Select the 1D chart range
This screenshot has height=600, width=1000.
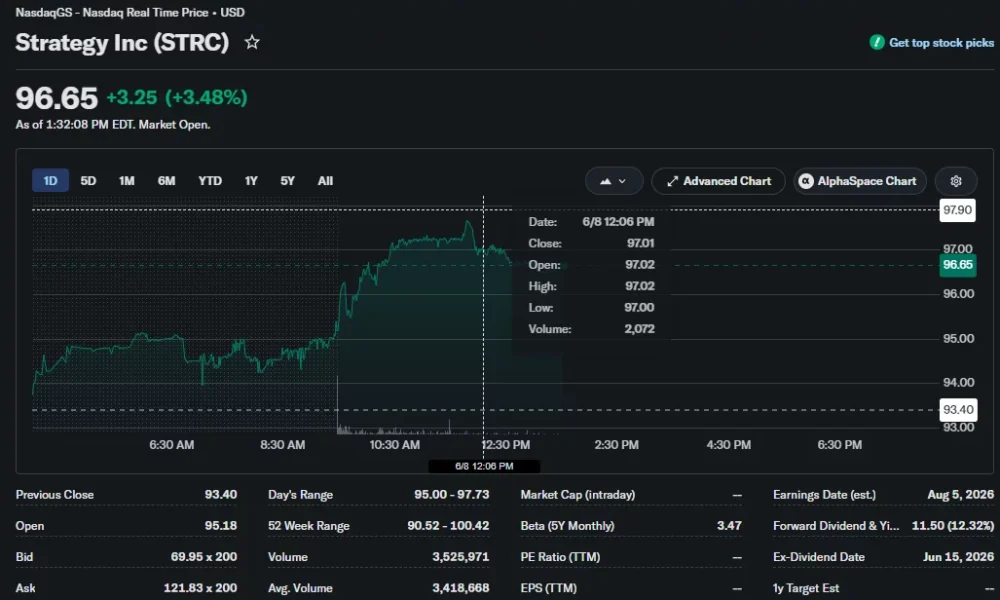50,181
